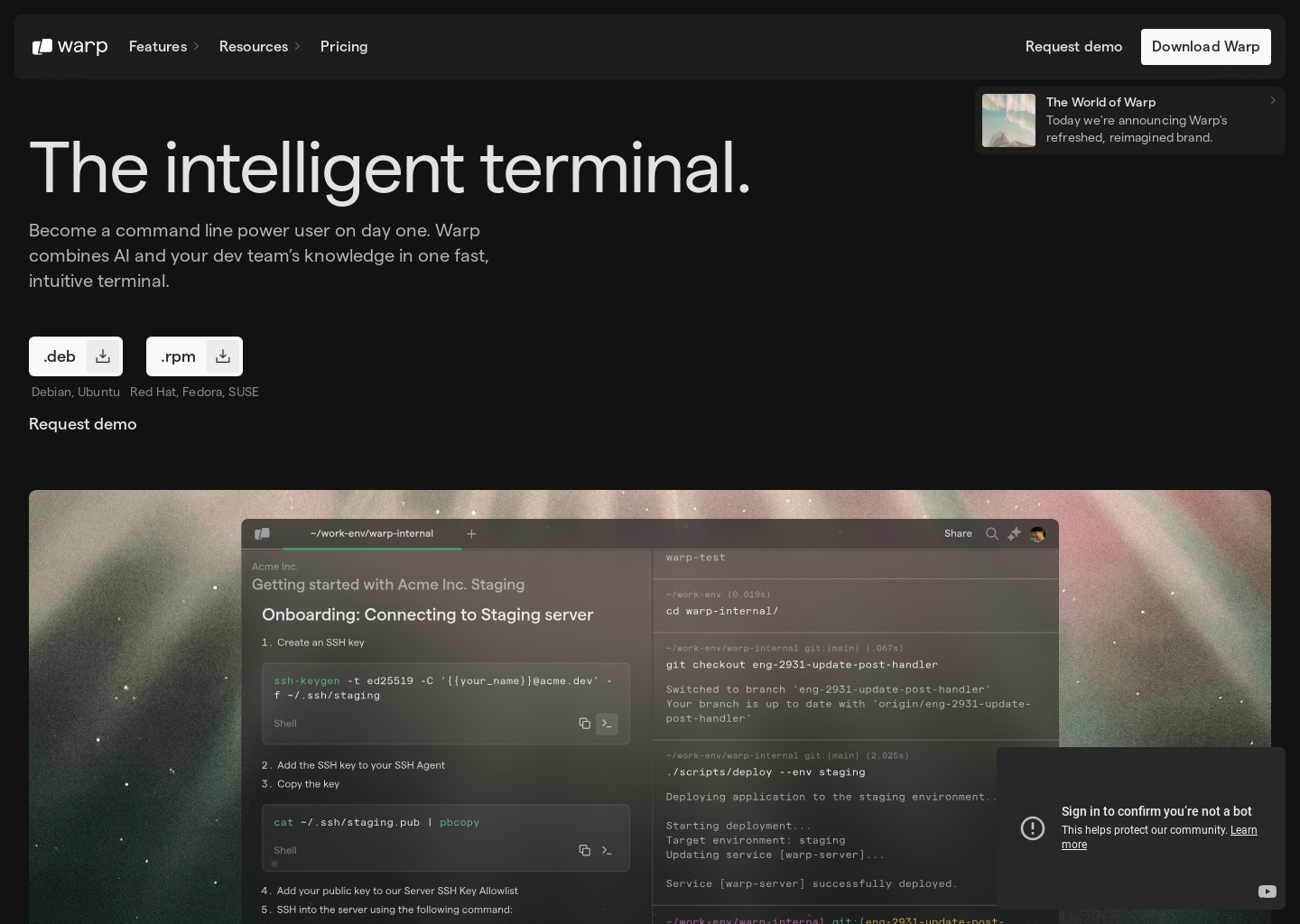
Task: Click 'Add the SSH key to your SSH Agent' step
Action: click(x=361, y=765)
